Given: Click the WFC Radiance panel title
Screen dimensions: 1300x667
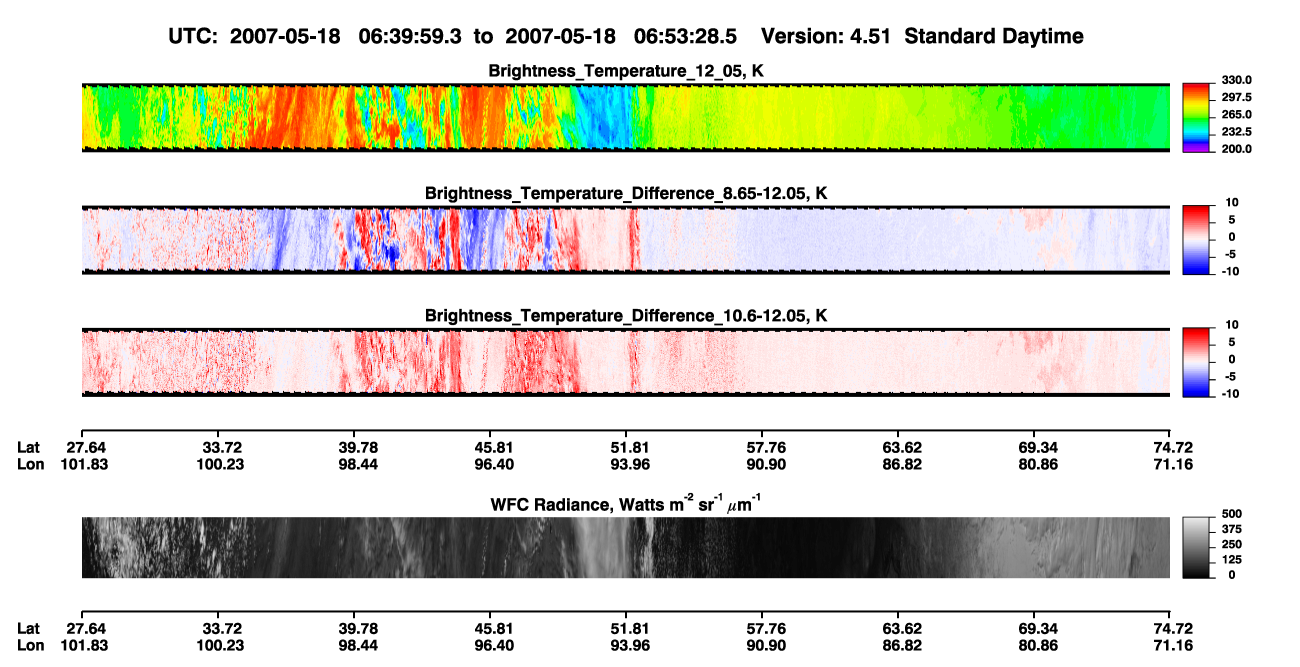Looking at the screenshot, I should (x=626, y=504).
